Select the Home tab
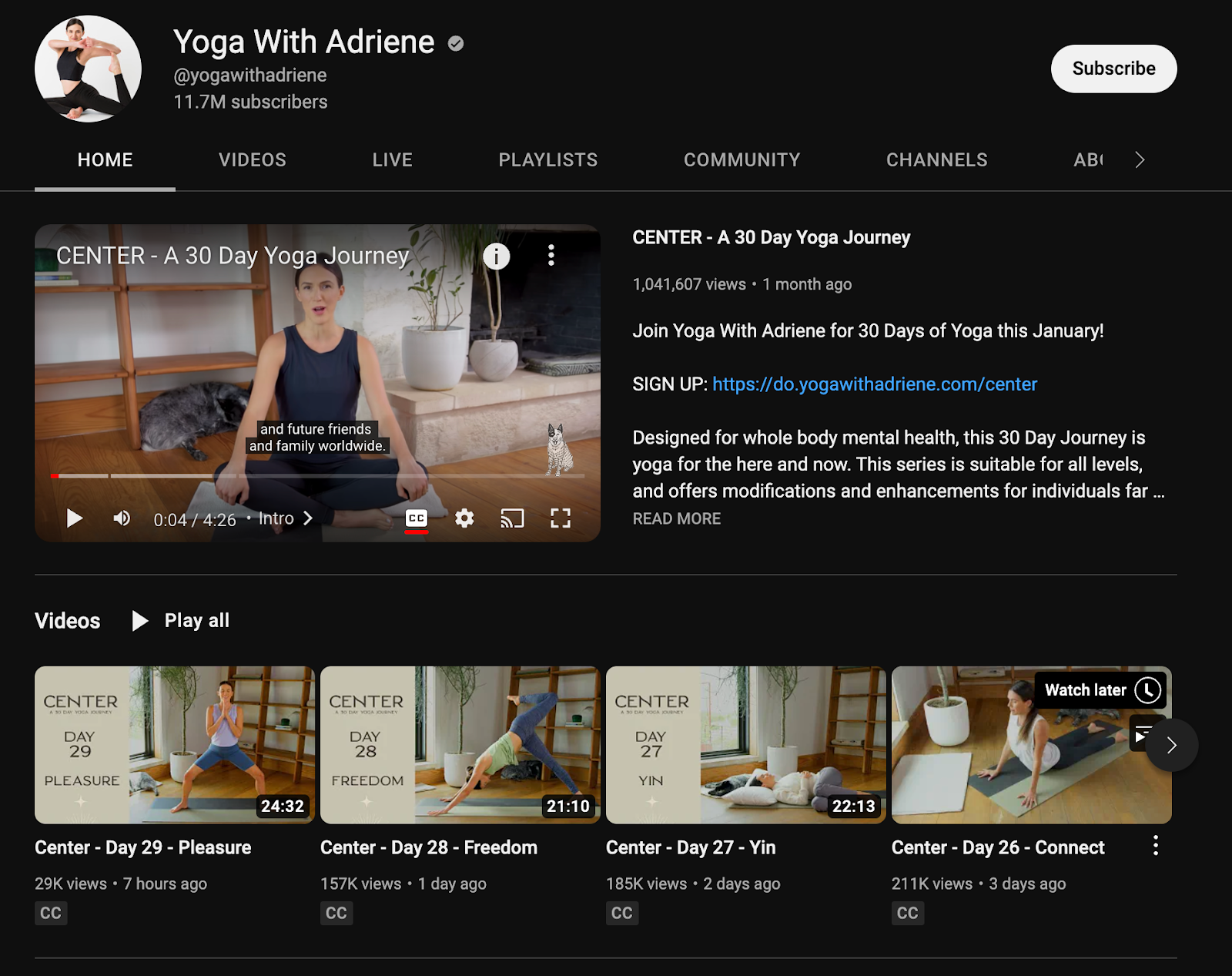This screenshot has height=976, width=1232. 105,159
